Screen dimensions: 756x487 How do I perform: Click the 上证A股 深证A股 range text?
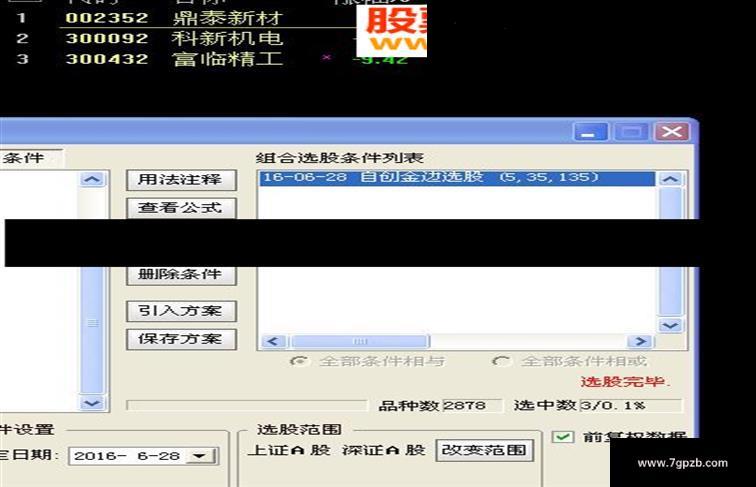[337, 450]
